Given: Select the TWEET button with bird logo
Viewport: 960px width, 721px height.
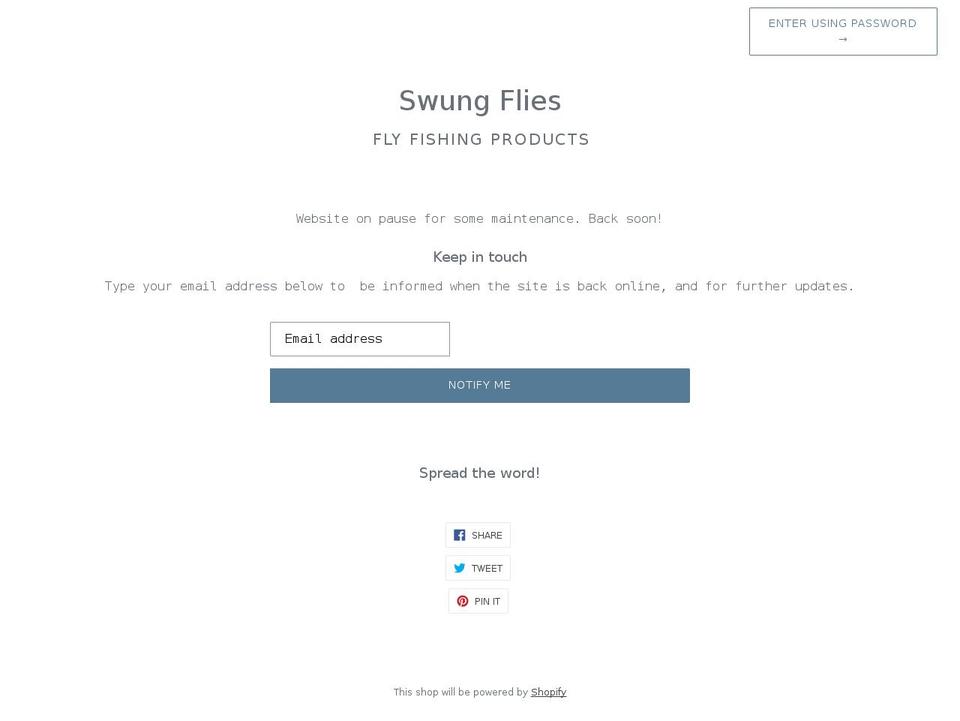Looking at the screenshot, I should [x=478, y=567].
